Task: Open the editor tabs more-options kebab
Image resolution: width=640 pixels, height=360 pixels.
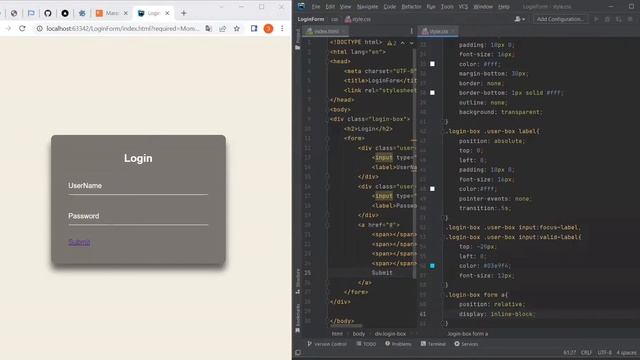Action: 411,31
